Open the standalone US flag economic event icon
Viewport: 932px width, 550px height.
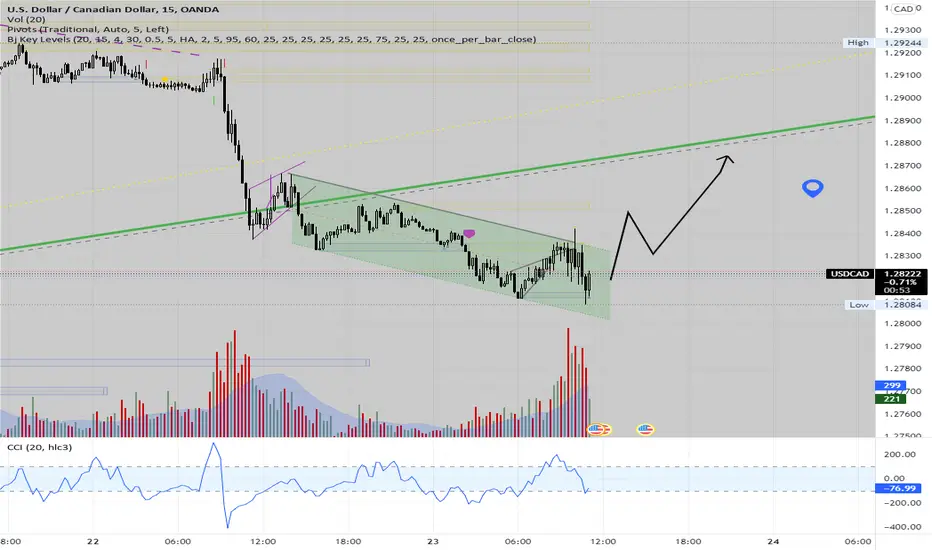tap(645, 429)
